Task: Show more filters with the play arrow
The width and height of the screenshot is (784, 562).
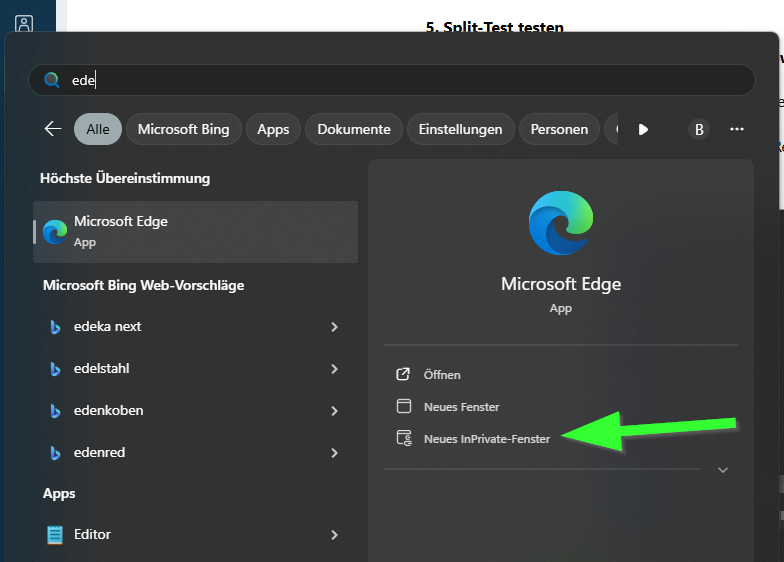Action: [643, 130]
